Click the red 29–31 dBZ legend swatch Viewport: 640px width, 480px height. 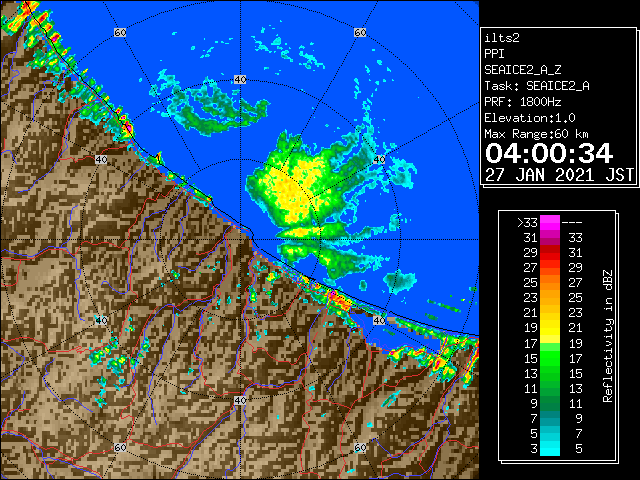550,253
